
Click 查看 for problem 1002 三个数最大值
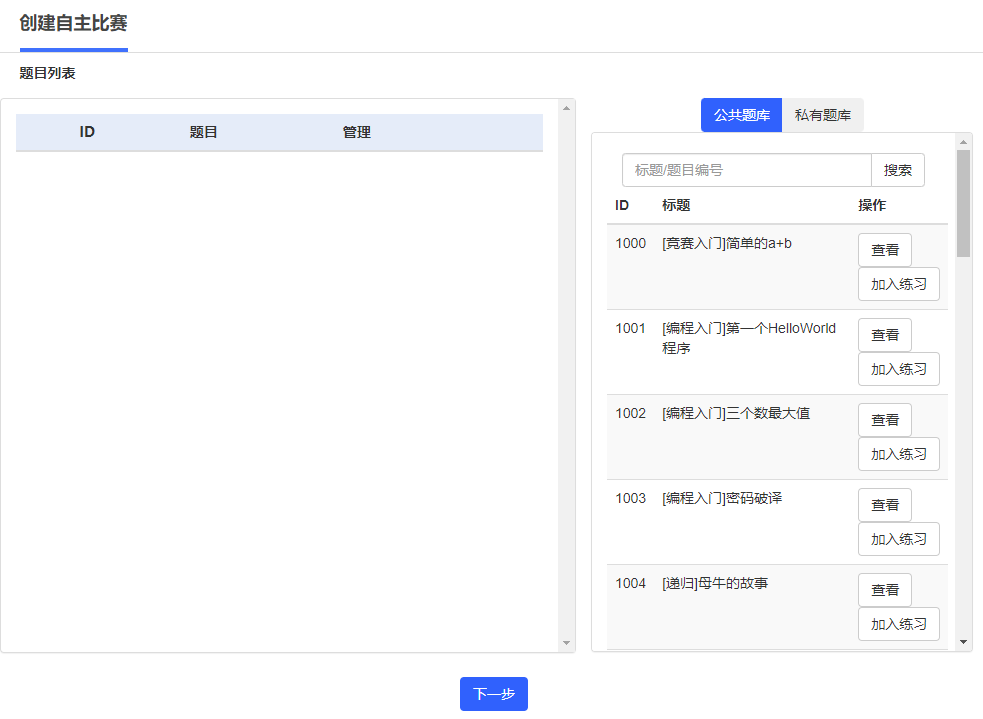[x=885, y=420]
